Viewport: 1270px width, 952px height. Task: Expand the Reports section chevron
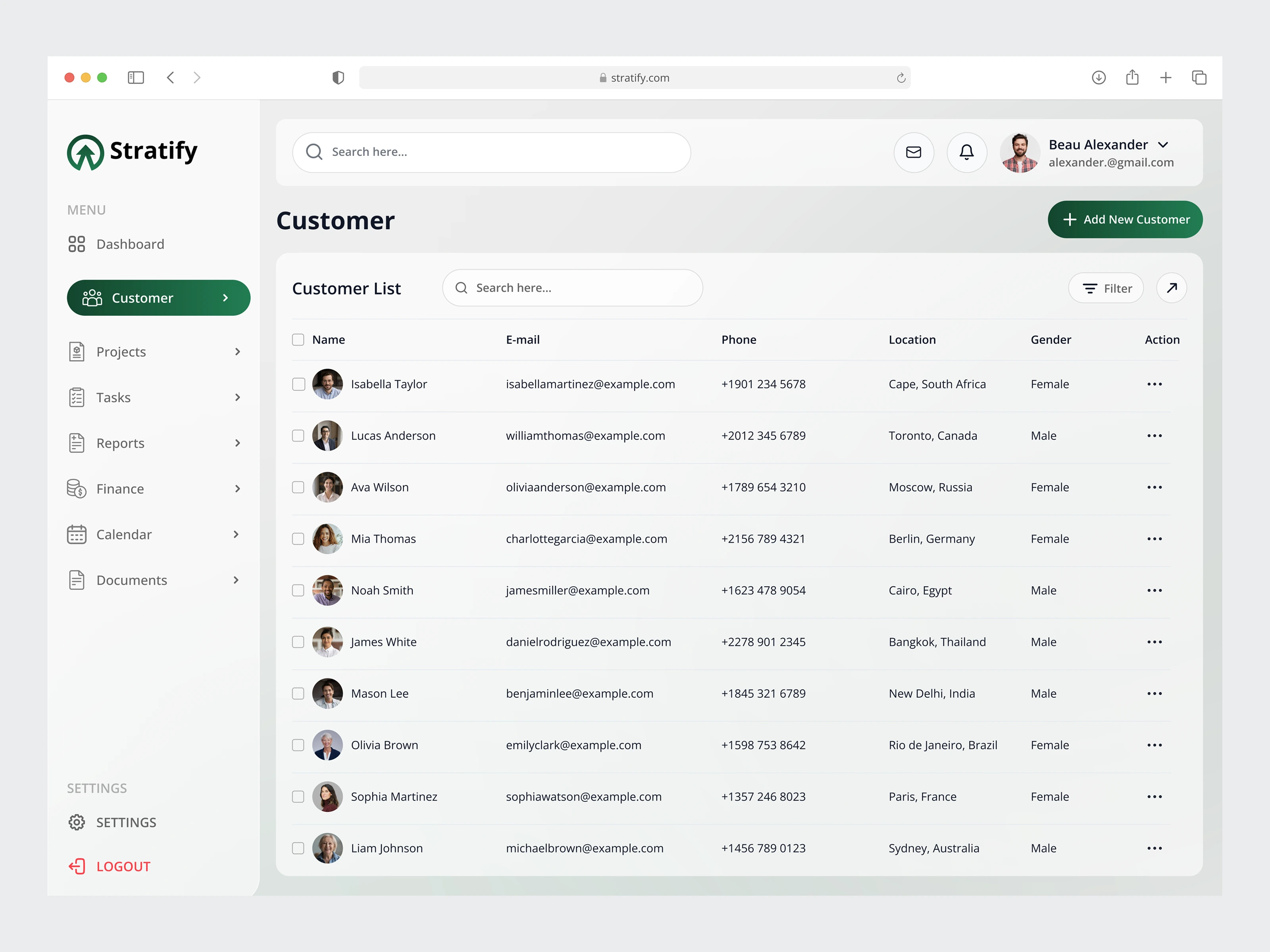tap(237, 442)
